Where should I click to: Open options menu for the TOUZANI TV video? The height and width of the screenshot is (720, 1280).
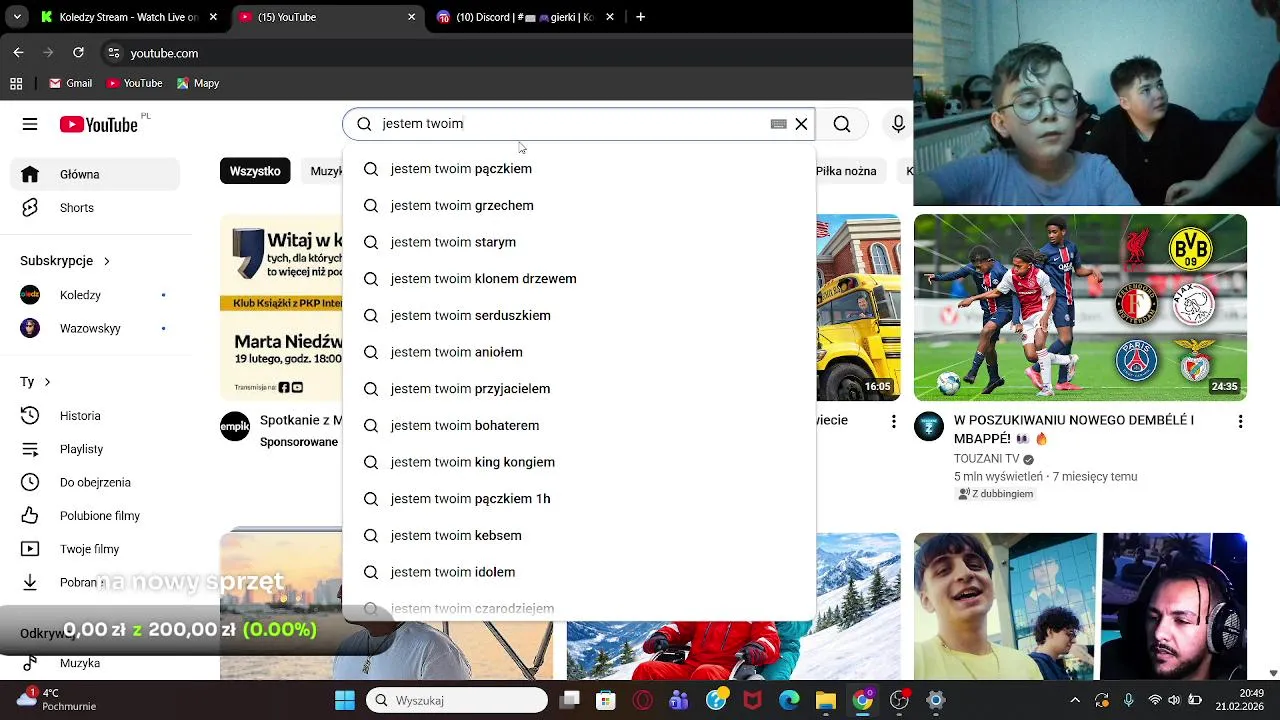[x=1240, y=422]
